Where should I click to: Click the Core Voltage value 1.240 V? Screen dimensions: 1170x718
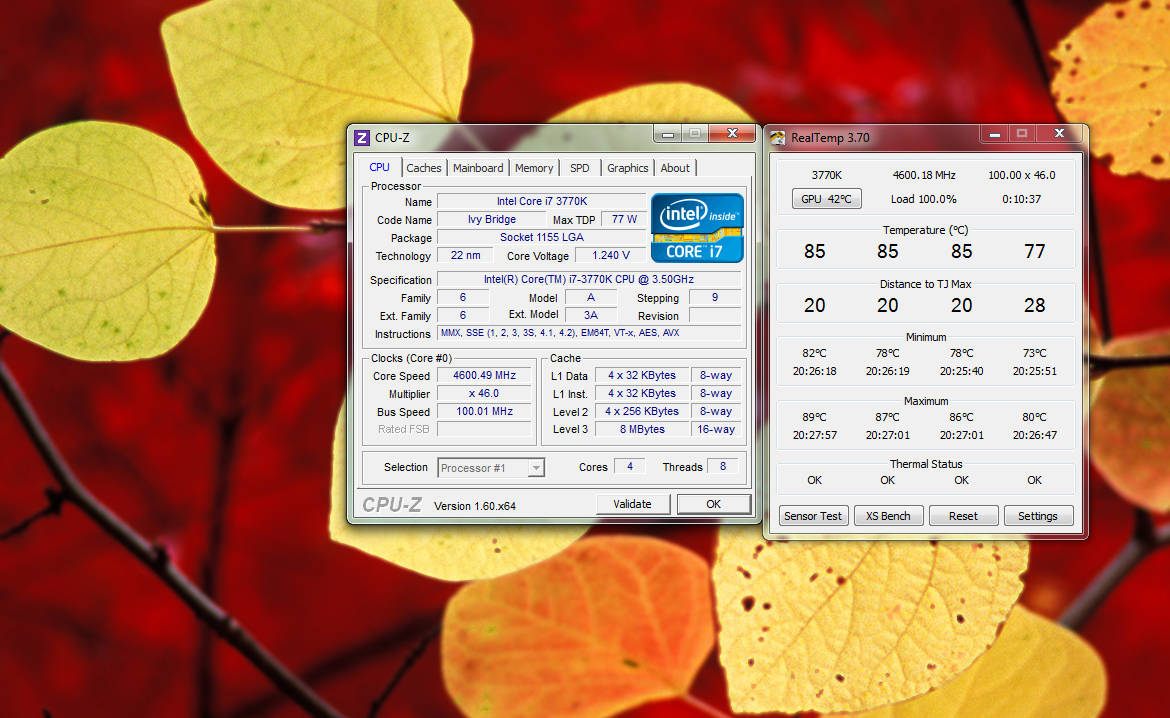click(611, 255)
